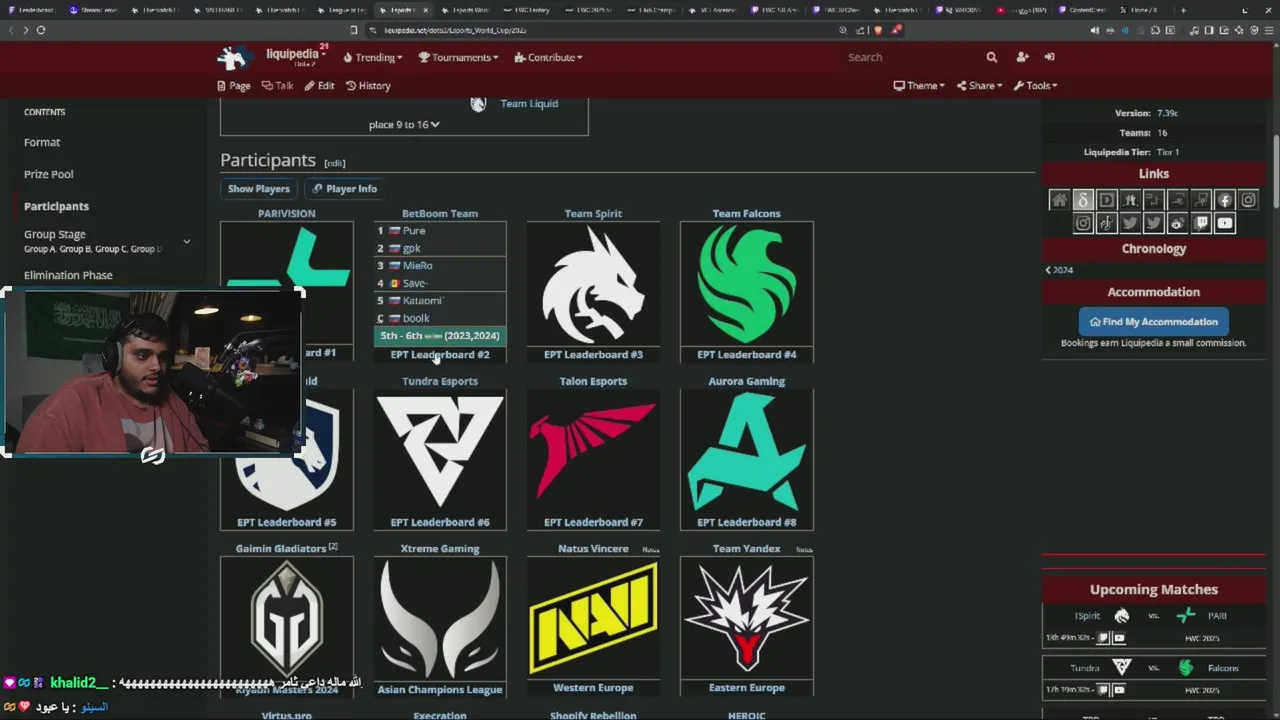Click the Xtreme Gaming logo
The height and width of the screenshot is (720, 1280).
[440, 618]
